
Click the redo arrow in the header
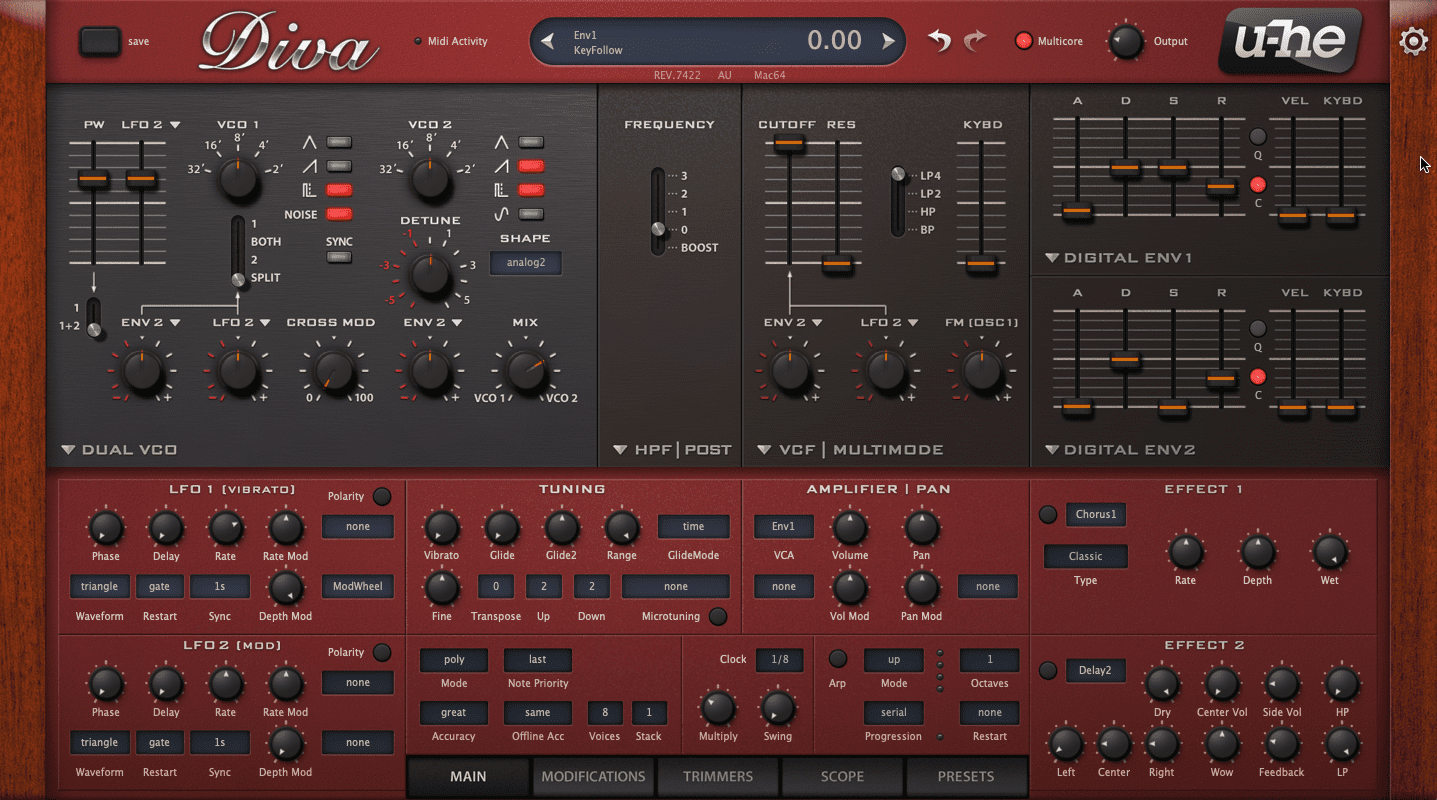pos(974,41)
